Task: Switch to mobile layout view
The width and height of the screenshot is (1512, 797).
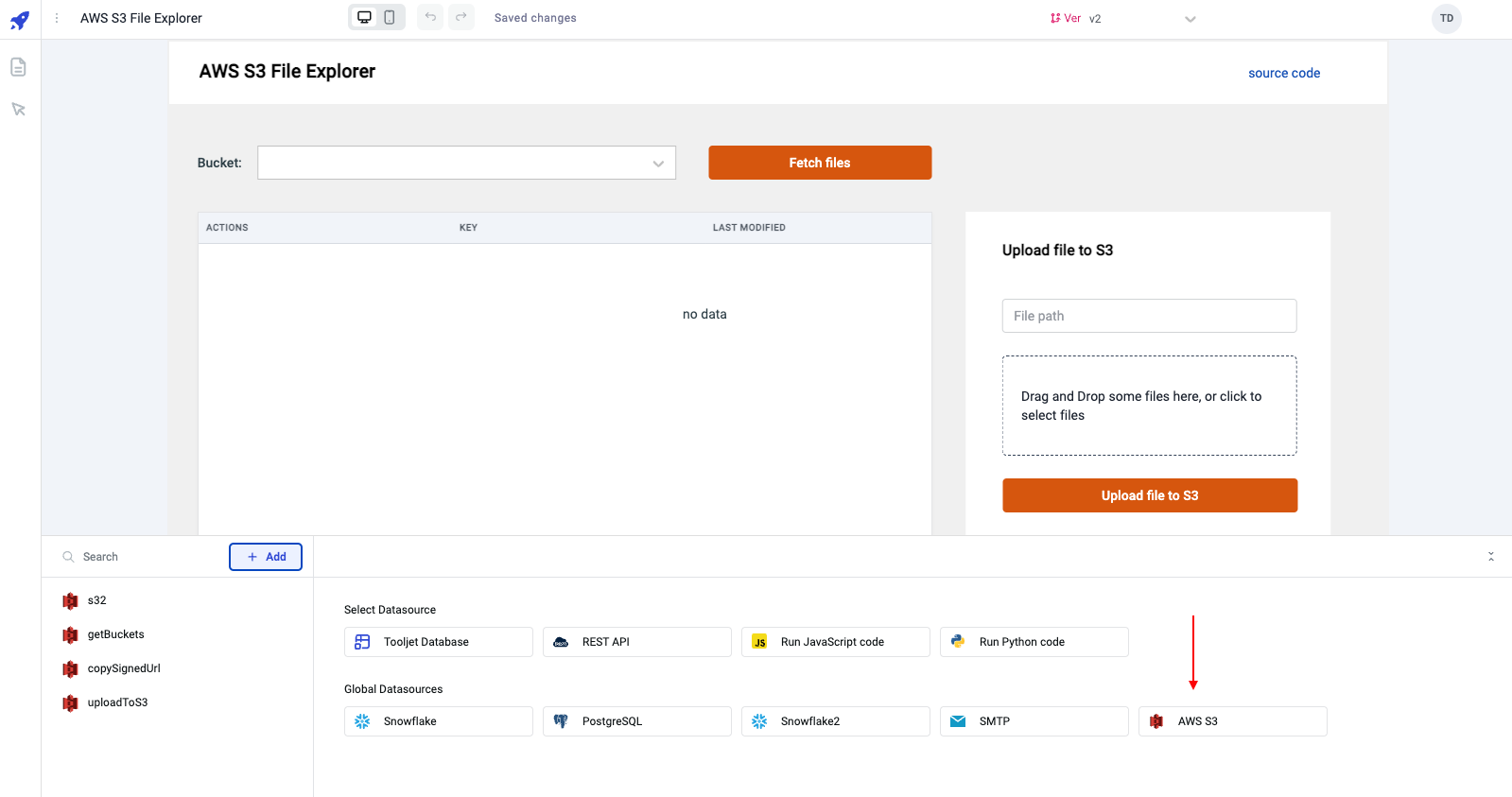Action: tap(390, 17)
